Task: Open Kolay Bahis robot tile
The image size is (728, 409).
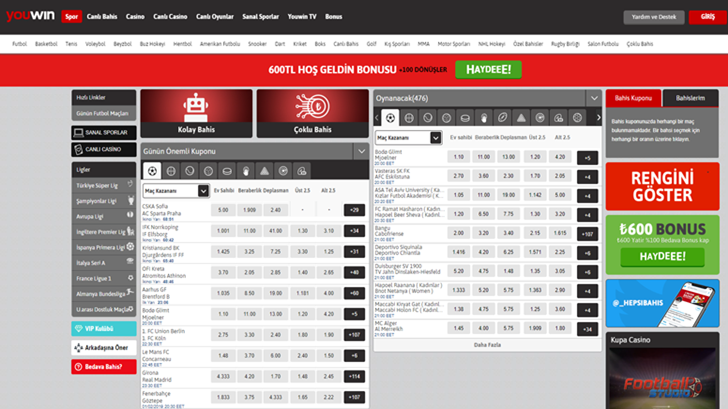Action: [196, 113]
